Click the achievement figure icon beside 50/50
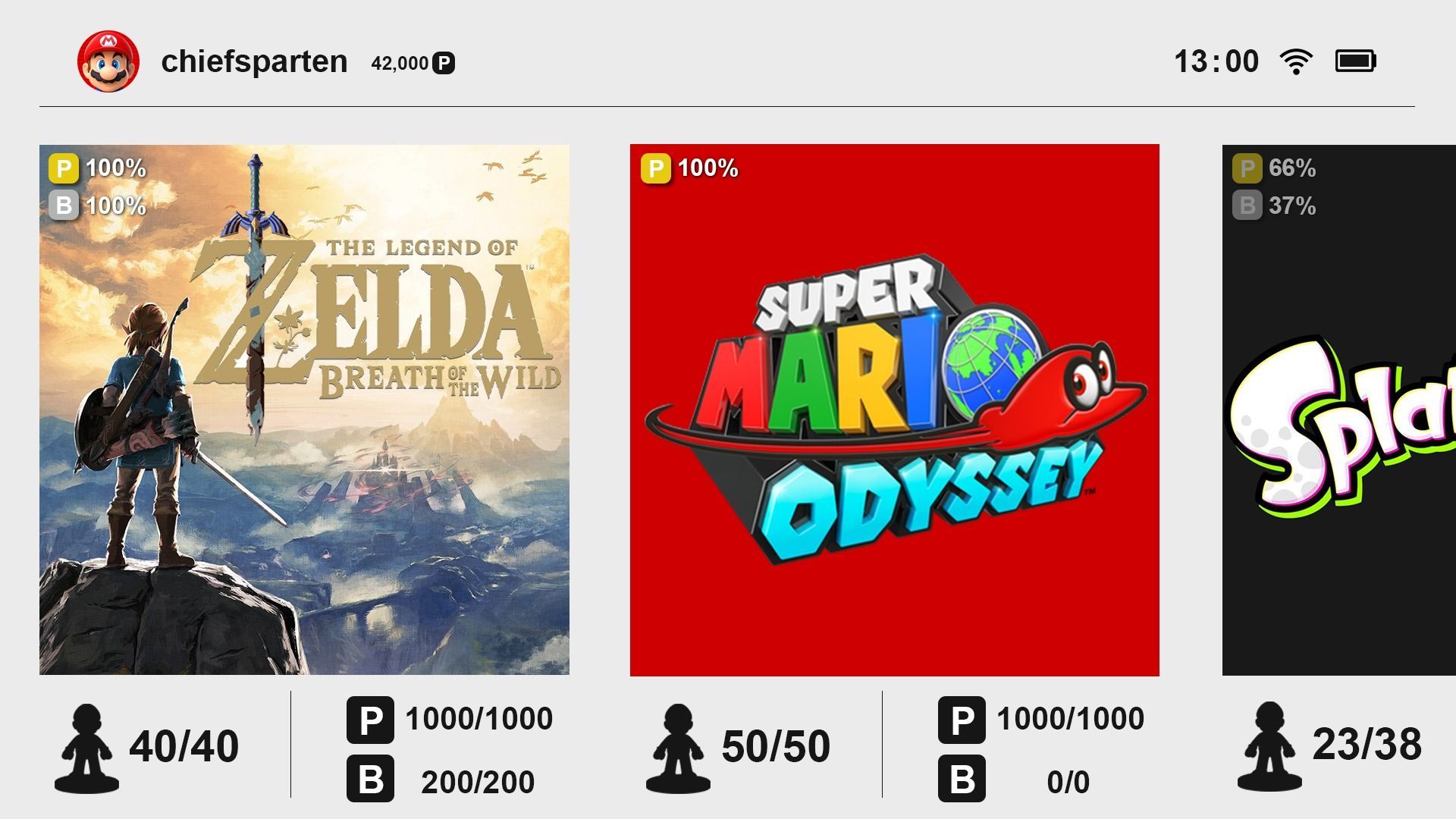The width and height of the screenshot is (1456, 819). point(678,748)
